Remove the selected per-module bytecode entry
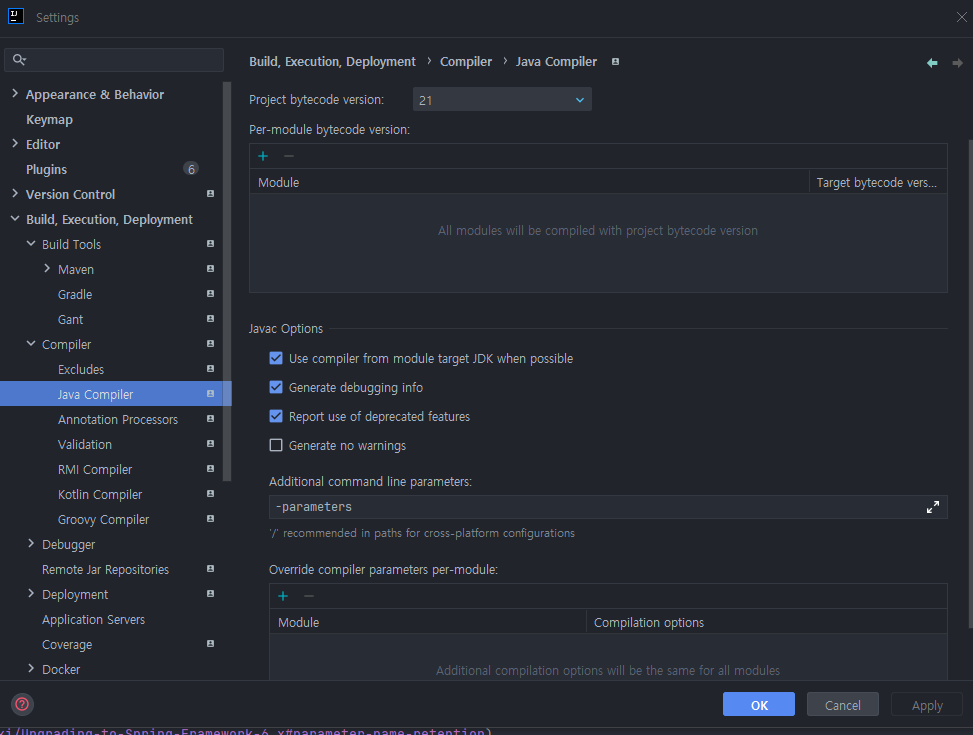Viewport: 973px width, 735px height. point(289,156)
